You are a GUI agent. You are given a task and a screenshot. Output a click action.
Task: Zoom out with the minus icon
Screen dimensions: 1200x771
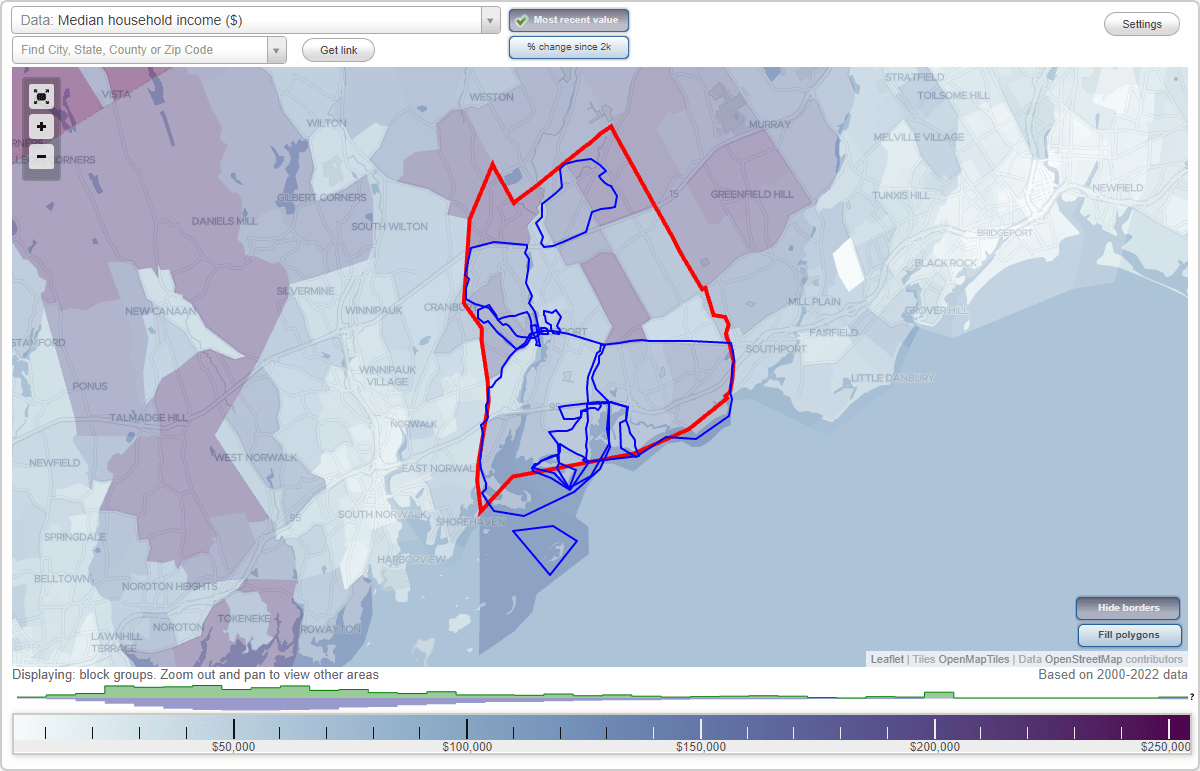click(41, 156)
